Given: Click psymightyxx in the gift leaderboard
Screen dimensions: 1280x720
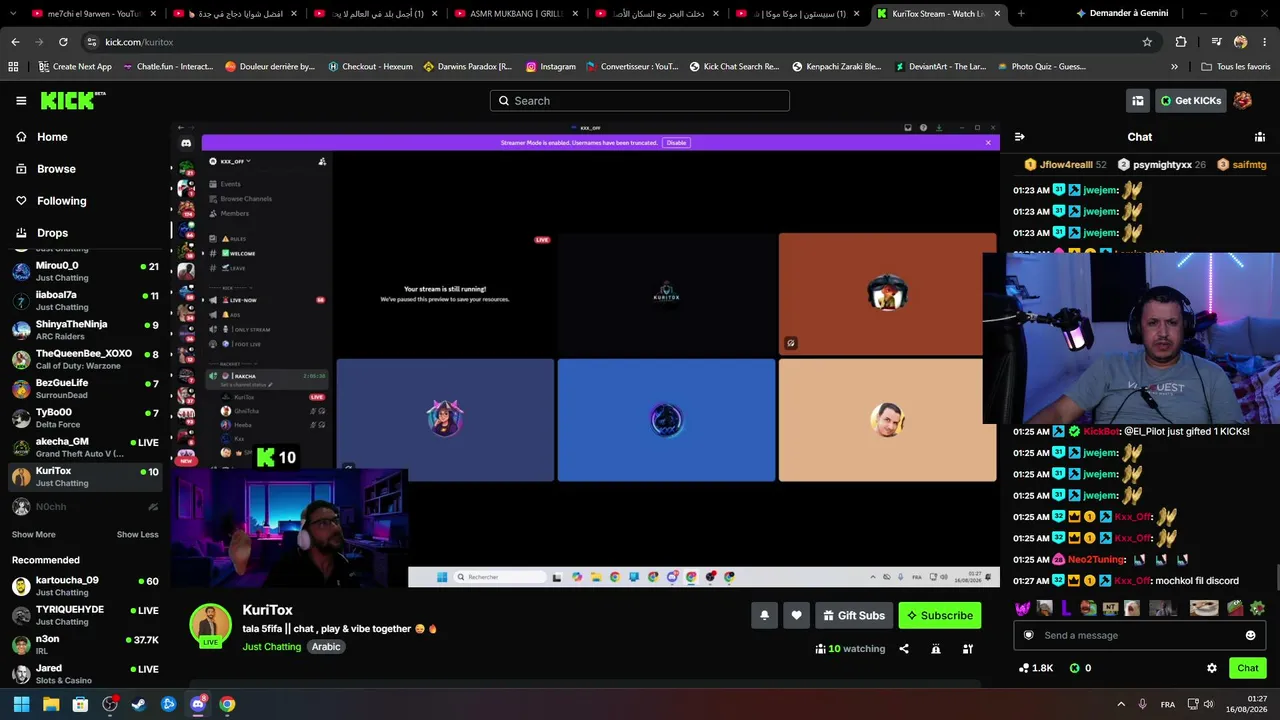Looking at the screenshot, I should click(1162, 165).
